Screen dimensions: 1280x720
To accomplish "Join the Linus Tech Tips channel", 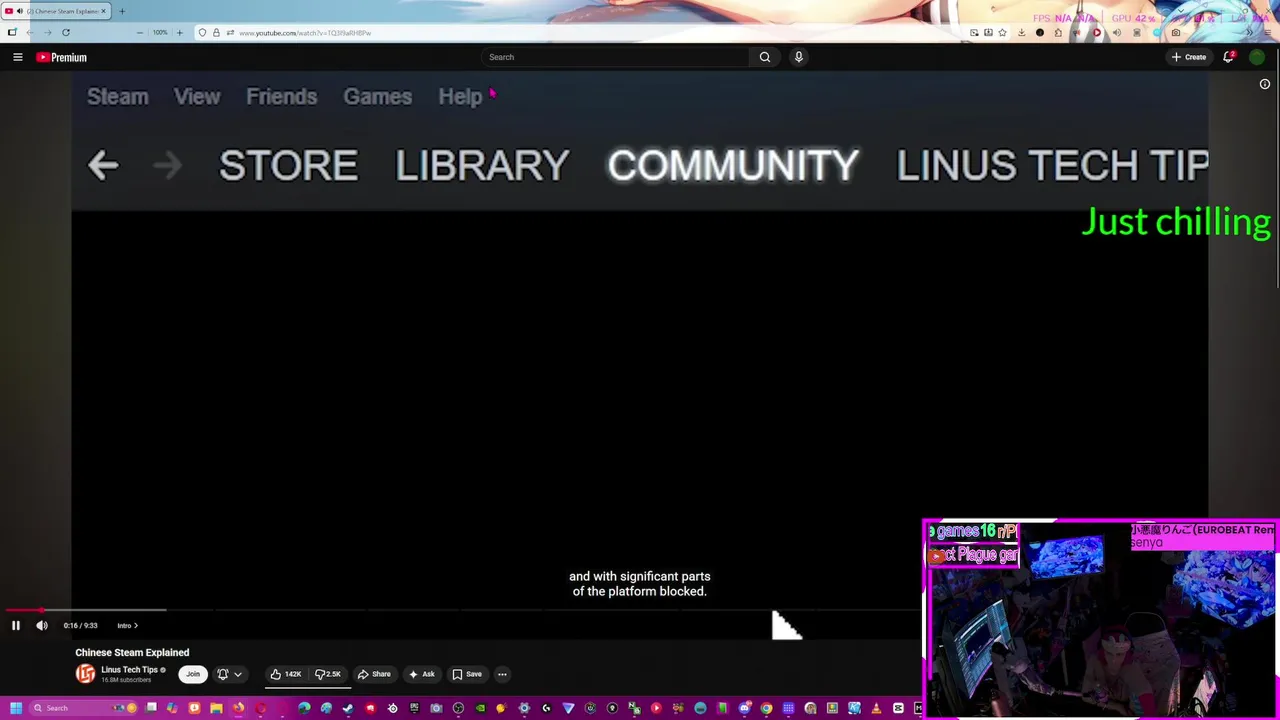I will (193, 674).
